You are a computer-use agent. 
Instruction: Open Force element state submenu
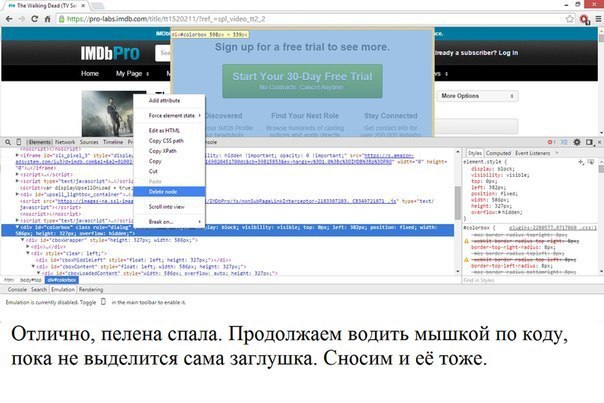coord(169,116)
